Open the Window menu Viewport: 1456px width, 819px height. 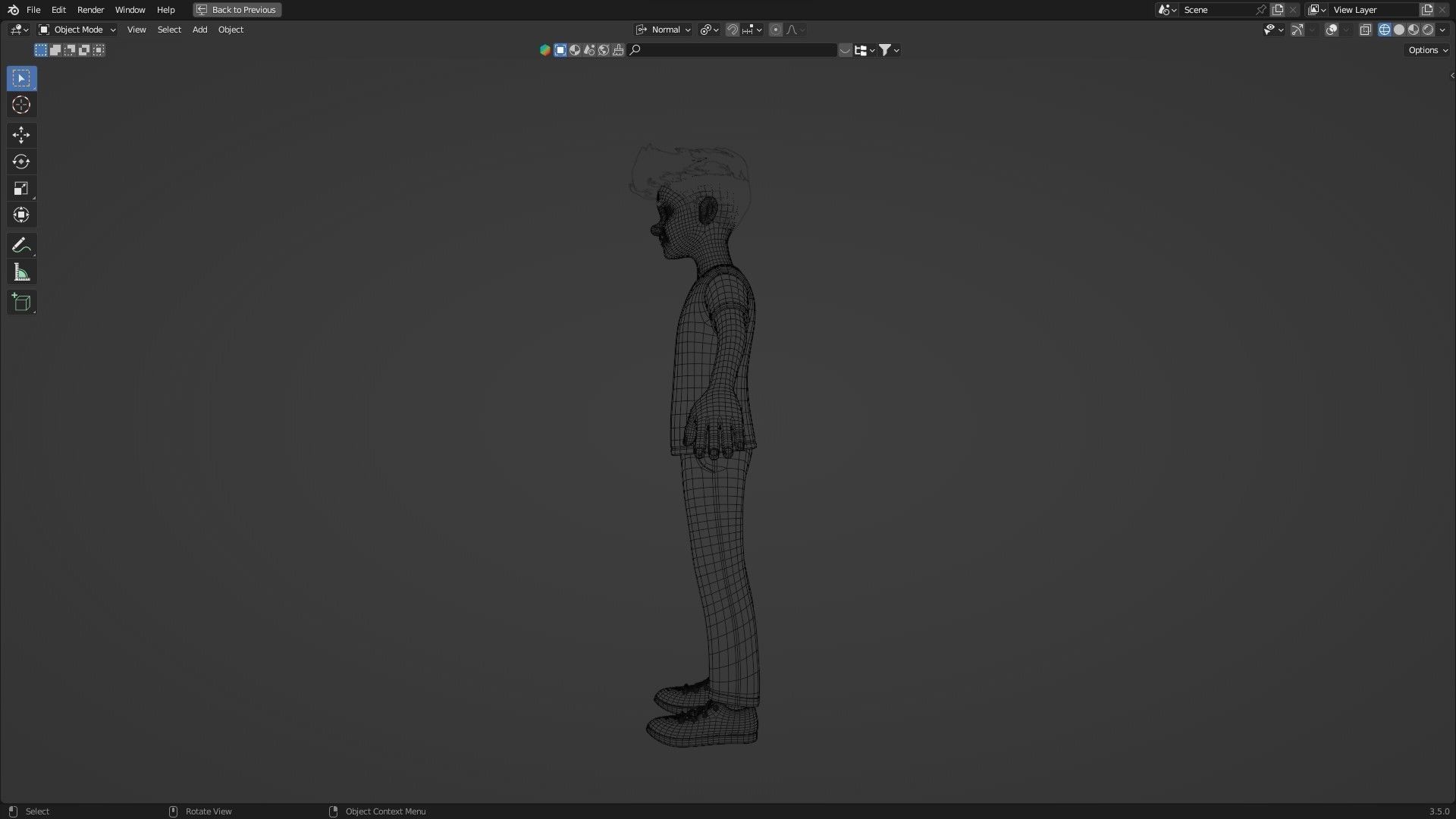click(130, 10)
